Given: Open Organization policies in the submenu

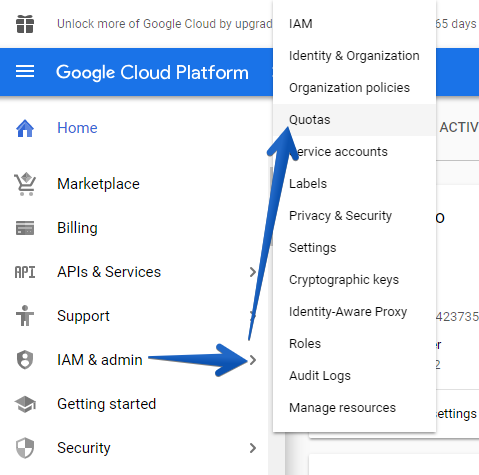Looking at the screenshot, I should (354, 88).
